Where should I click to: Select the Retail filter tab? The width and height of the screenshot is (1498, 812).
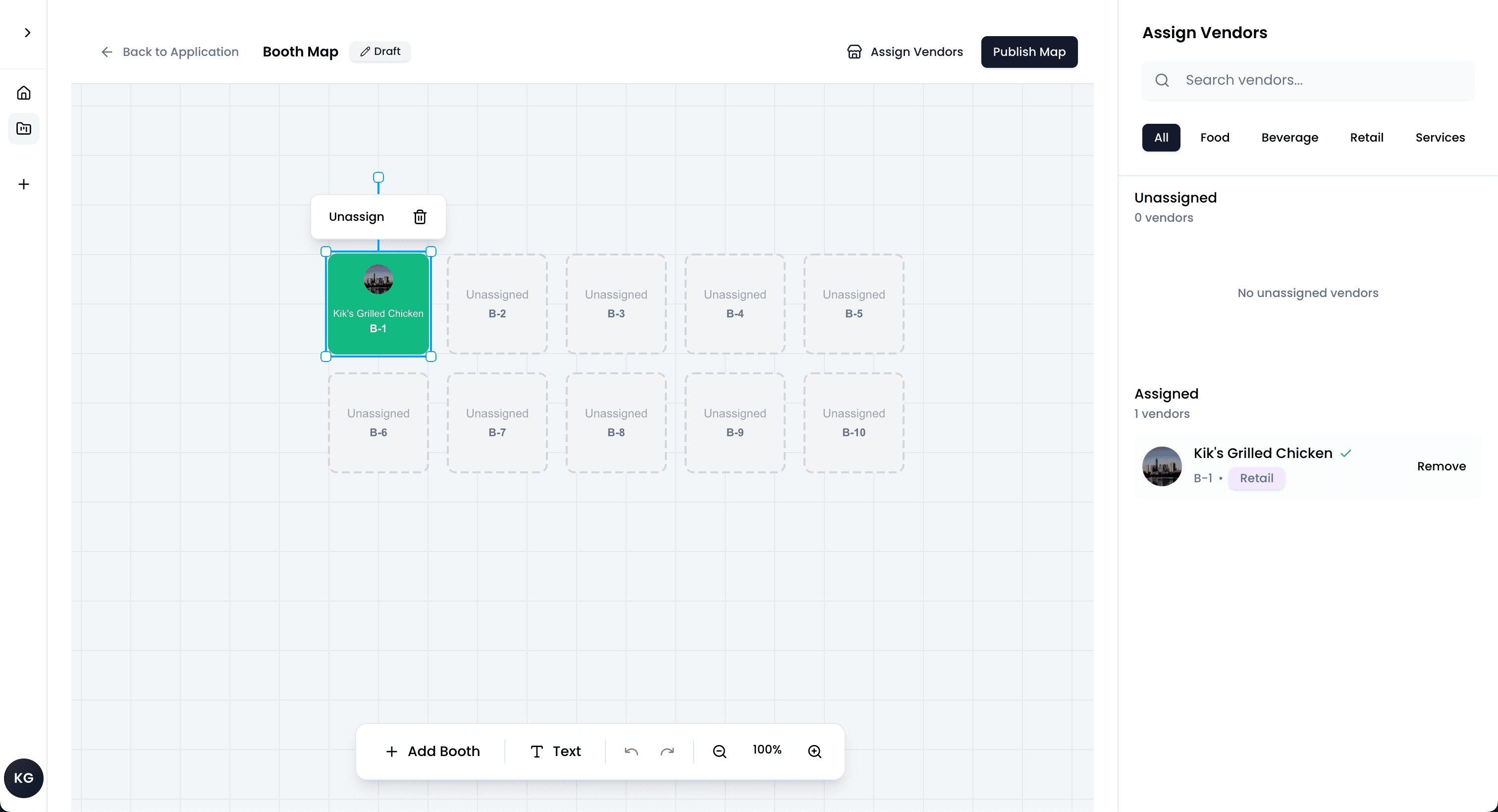1367,137
